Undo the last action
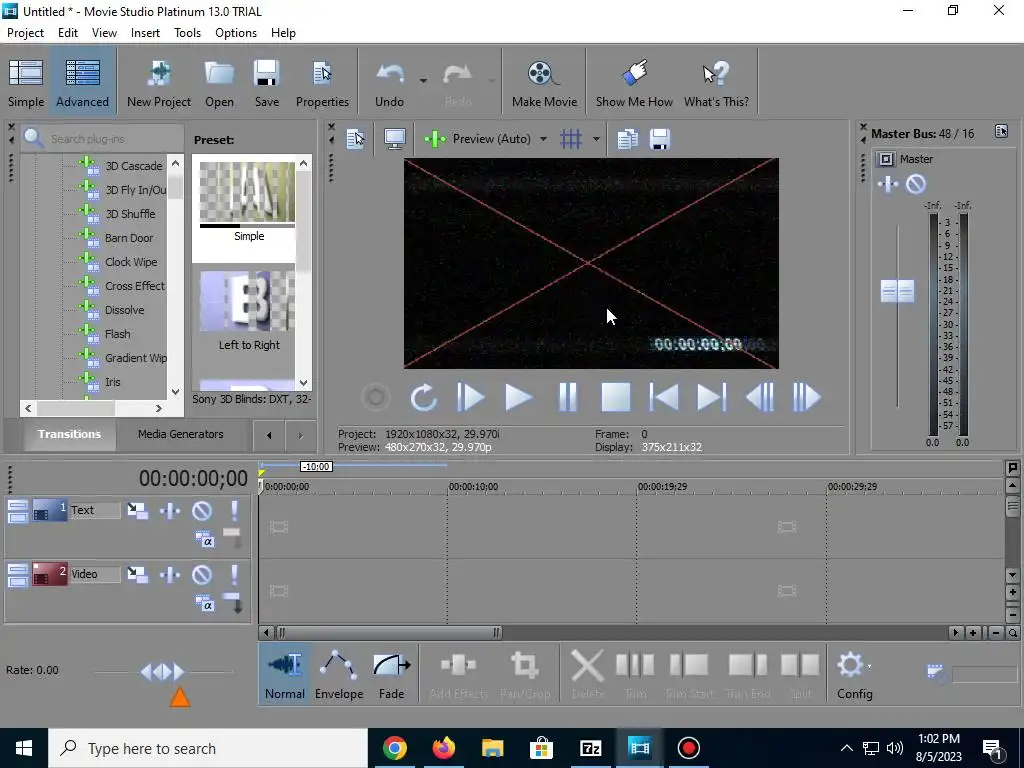Screen dimensions: 1024x768 [x=389, y=83]
